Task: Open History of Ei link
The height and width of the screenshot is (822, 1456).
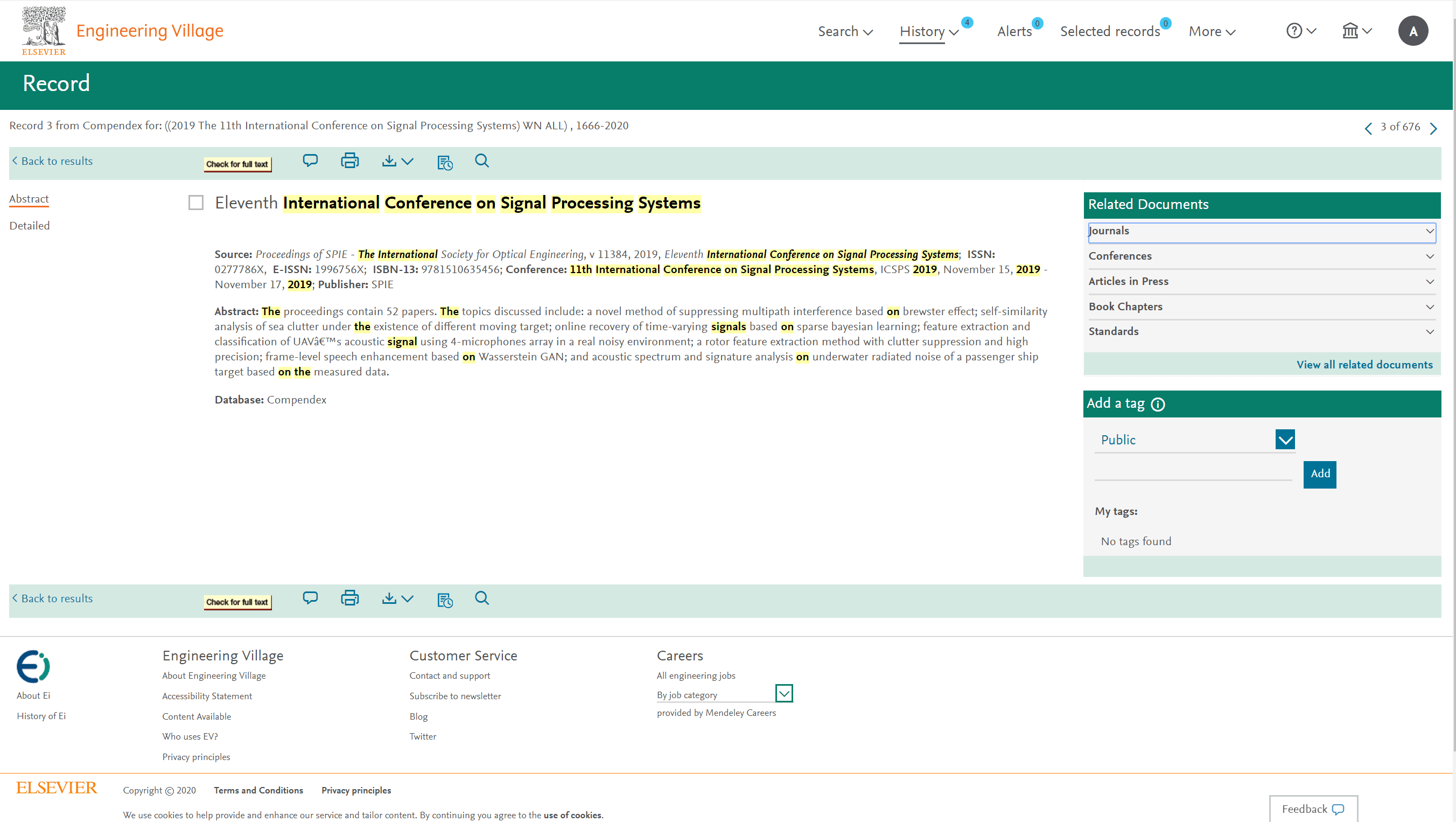Action: pyautogui.click(x=41, y=716)
